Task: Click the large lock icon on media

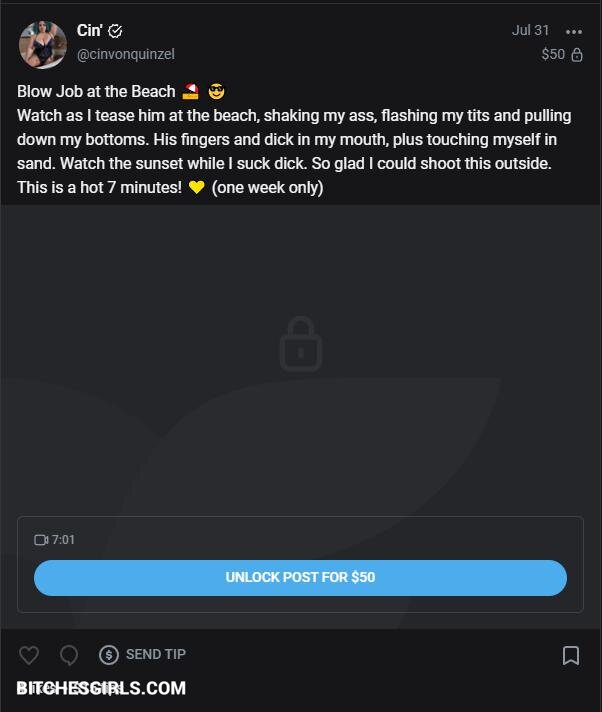Action: point(300,344)
